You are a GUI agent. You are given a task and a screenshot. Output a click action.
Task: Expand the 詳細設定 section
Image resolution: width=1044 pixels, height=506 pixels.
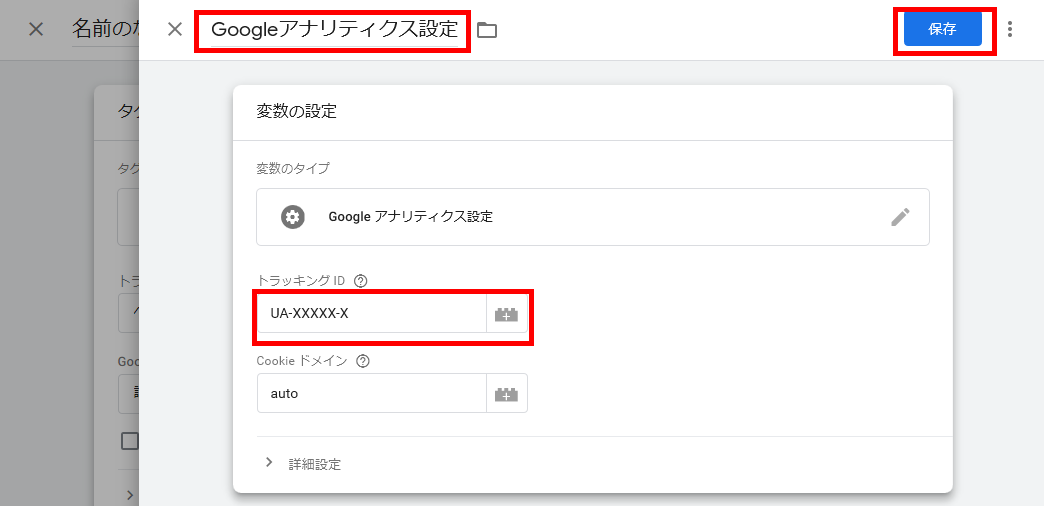pos(303,463)
